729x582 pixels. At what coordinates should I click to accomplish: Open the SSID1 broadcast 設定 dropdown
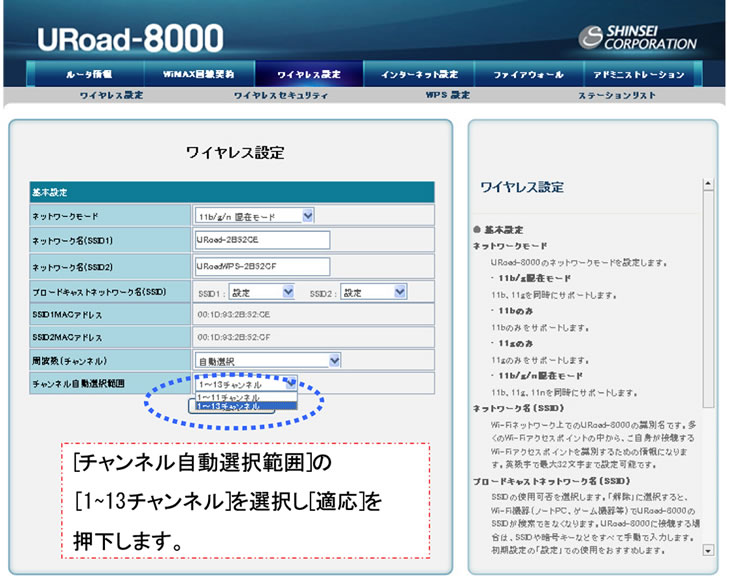(261, 292)
